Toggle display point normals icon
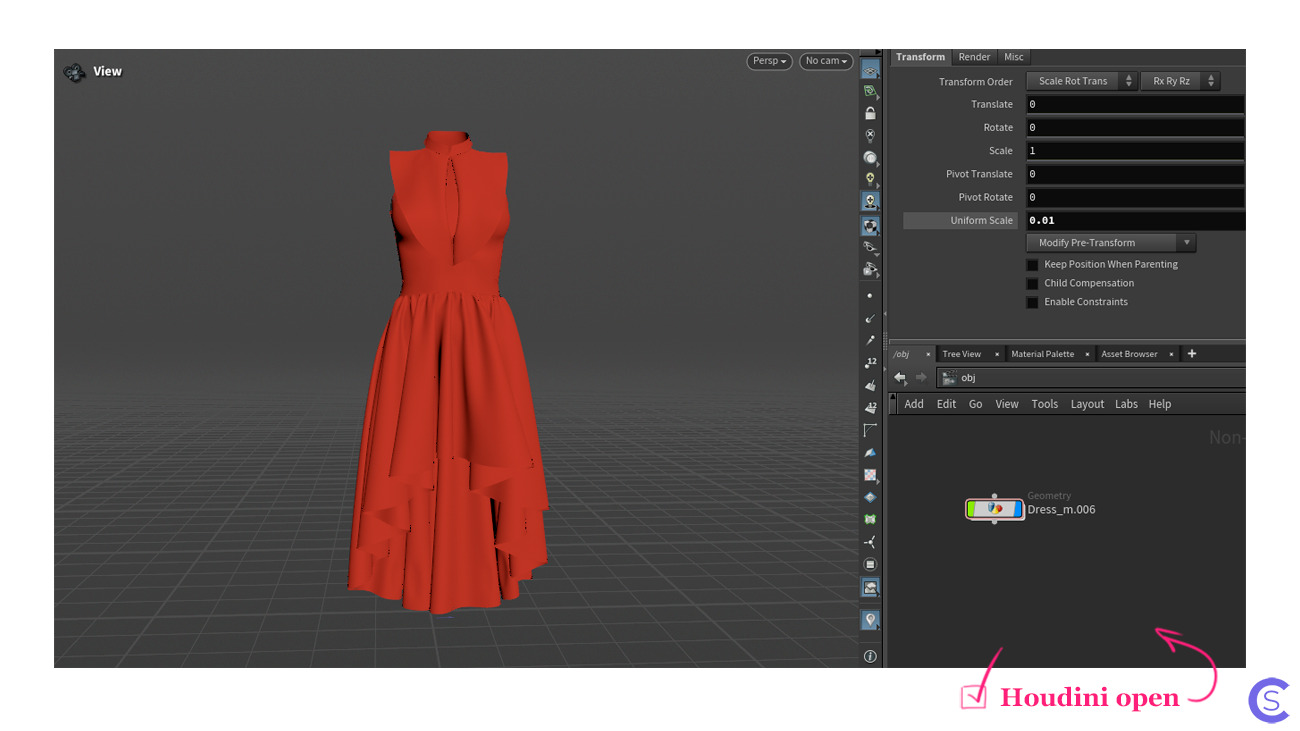 pyautogui.click(x=870, y=318)
